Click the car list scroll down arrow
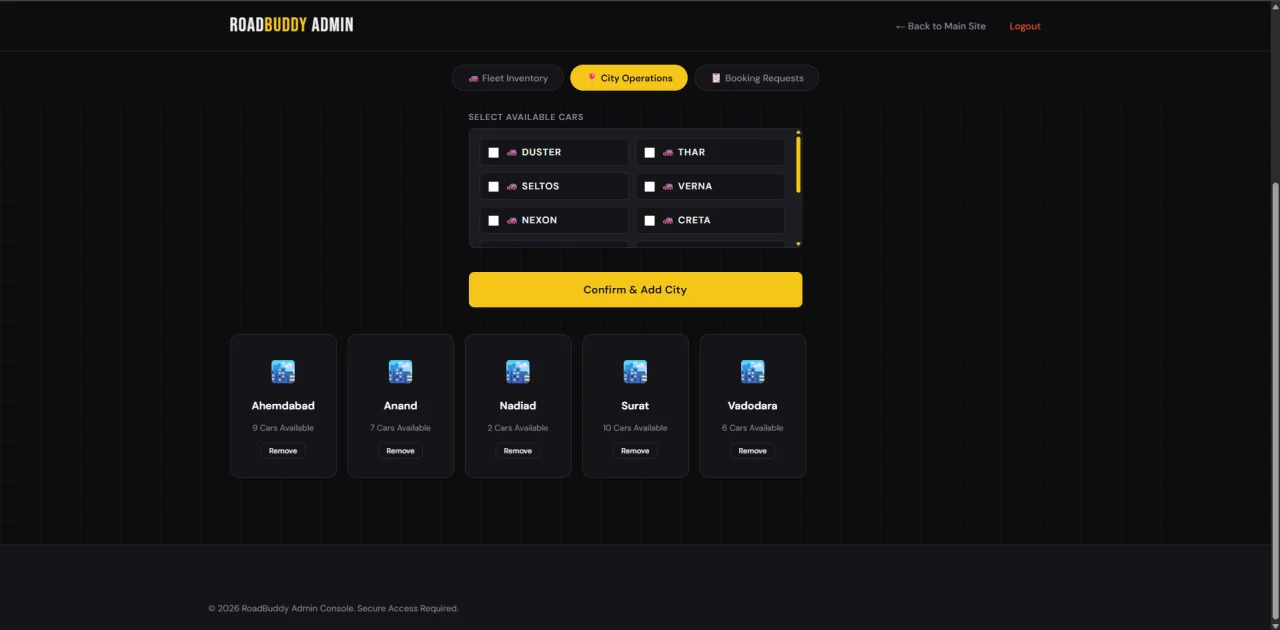The width and height of the screenshot is (1280, 630). [x=798, y=244]
